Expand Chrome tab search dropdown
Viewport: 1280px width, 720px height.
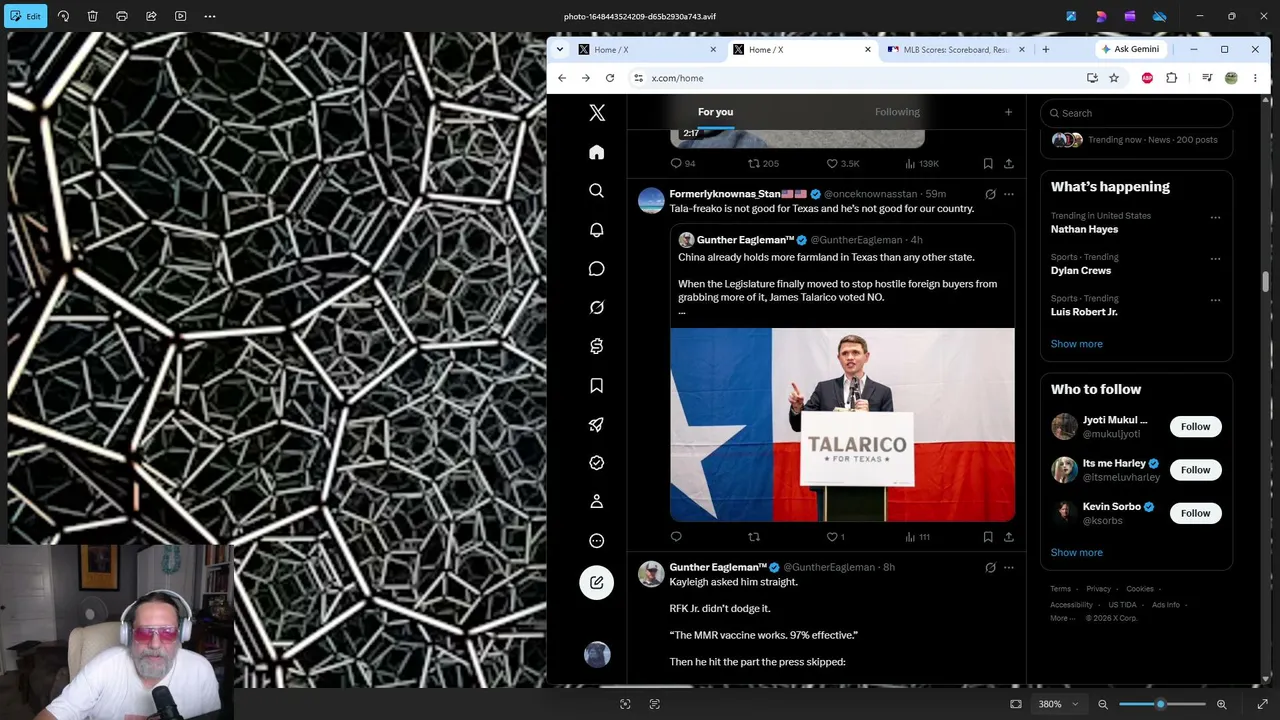coord(560,49)
